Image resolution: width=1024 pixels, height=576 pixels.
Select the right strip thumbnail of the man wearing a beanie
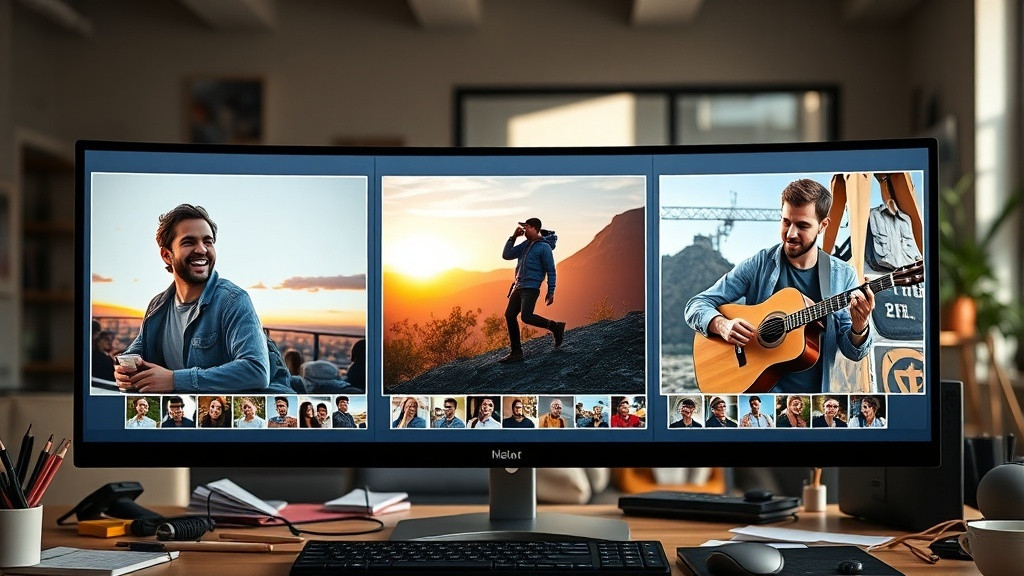click(721, 411)
